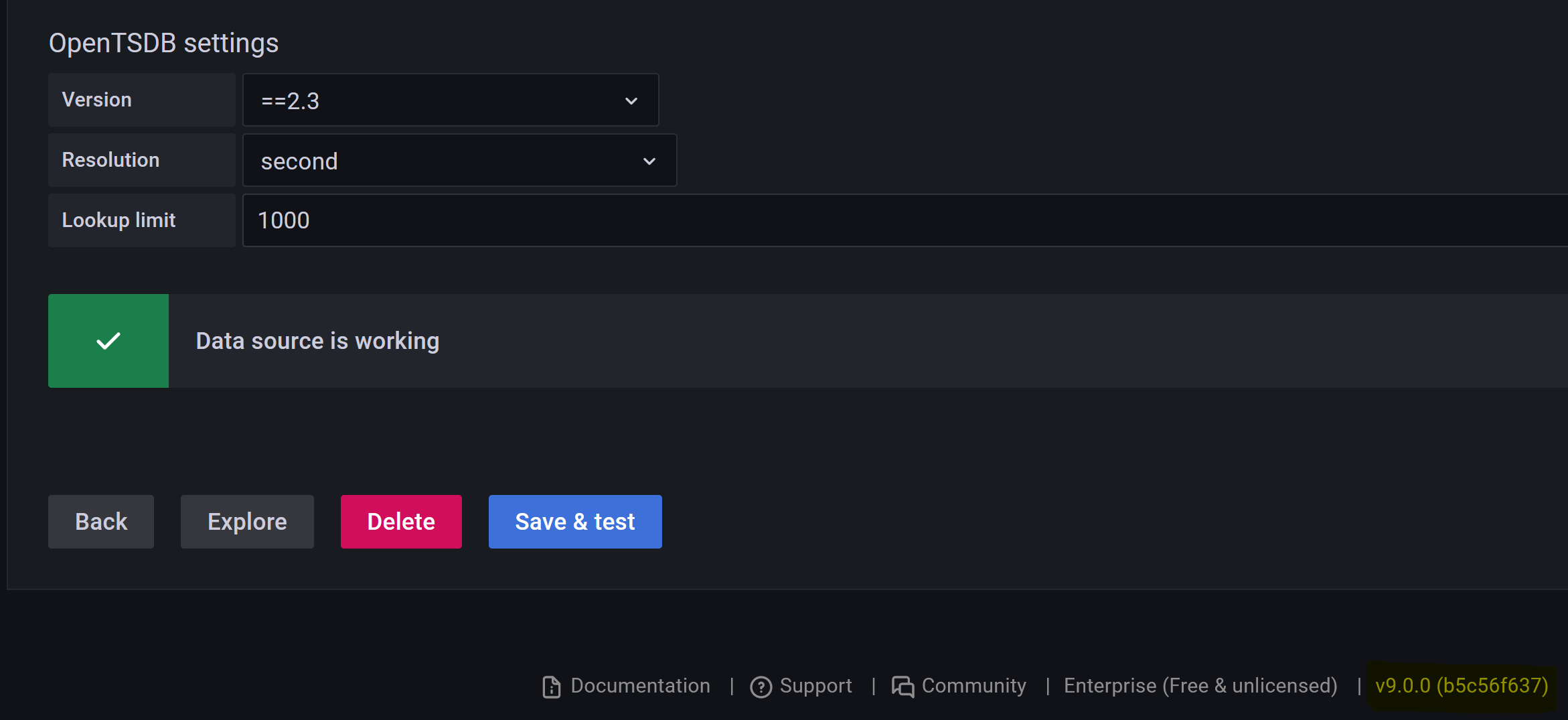1568x720 pixels.
Task: Click the Data source is working banner
Action: [317, 341]
